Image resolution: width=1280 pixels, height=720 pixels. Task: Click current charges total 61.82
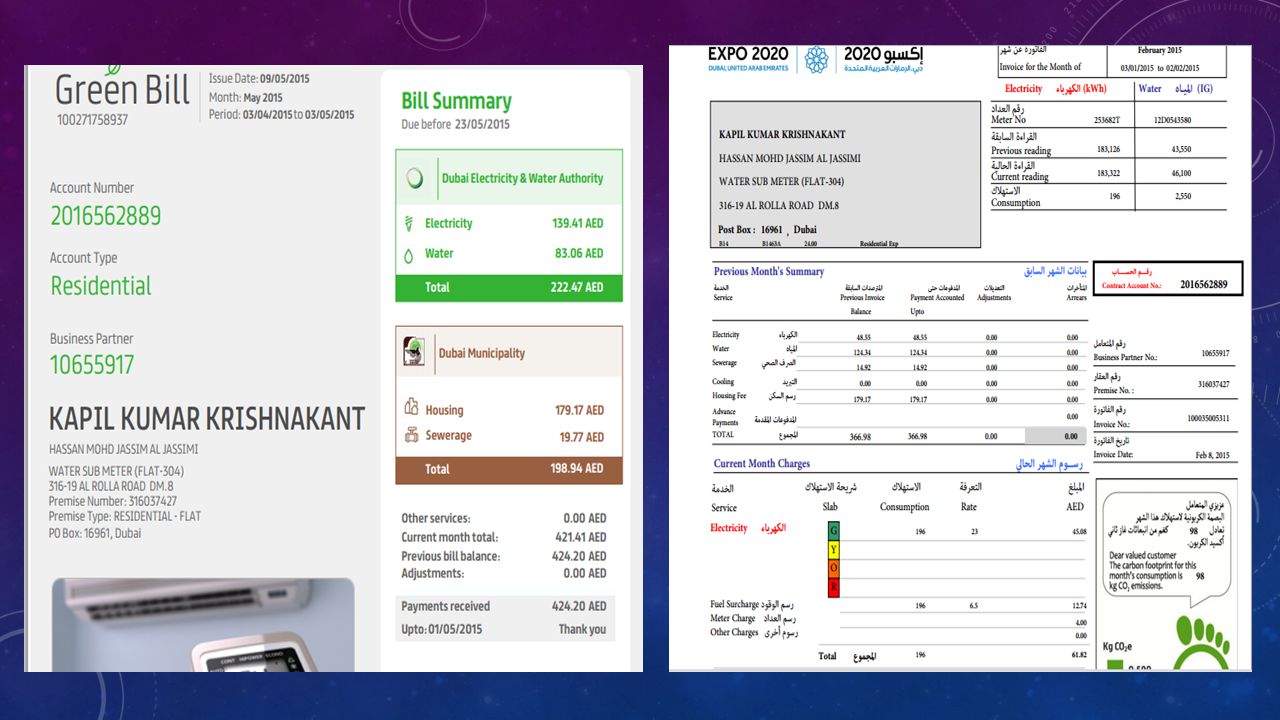pos(1078,656)
